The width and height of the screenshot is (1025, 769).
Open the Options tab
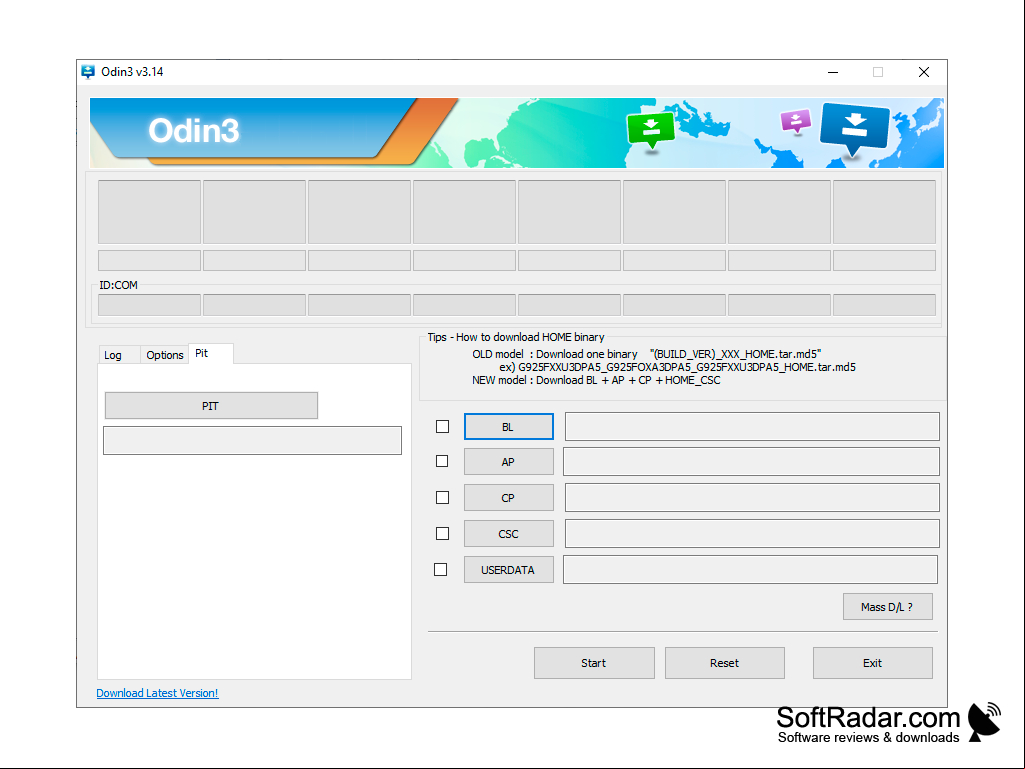165,355
